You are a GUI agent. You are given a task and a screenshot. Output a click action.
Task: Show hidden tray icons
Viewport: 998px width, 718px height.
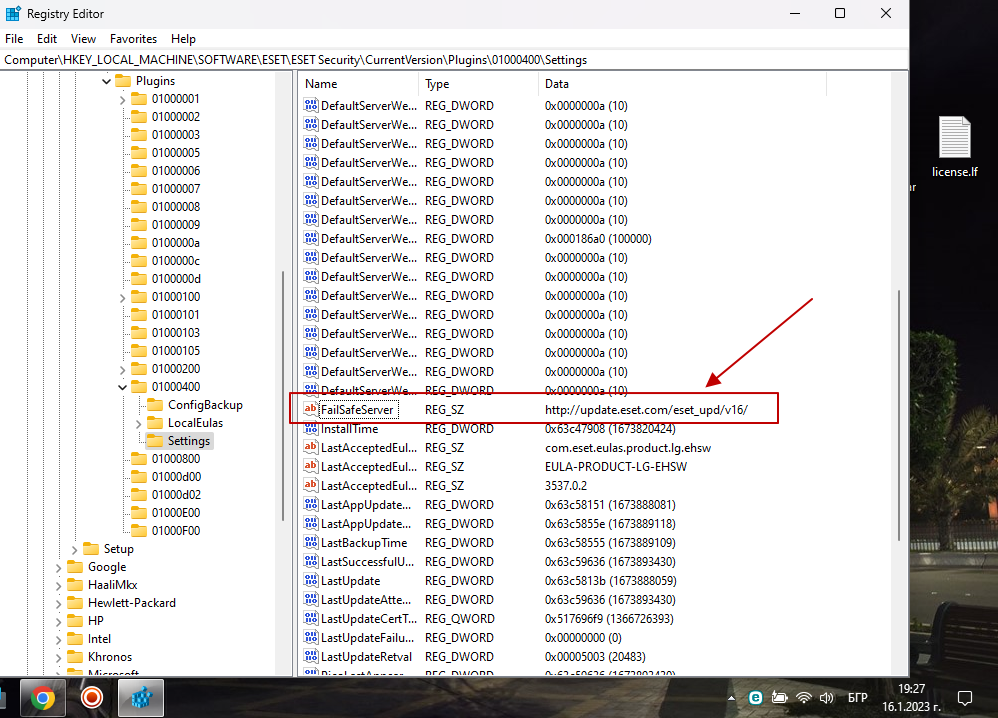[731, 698]
